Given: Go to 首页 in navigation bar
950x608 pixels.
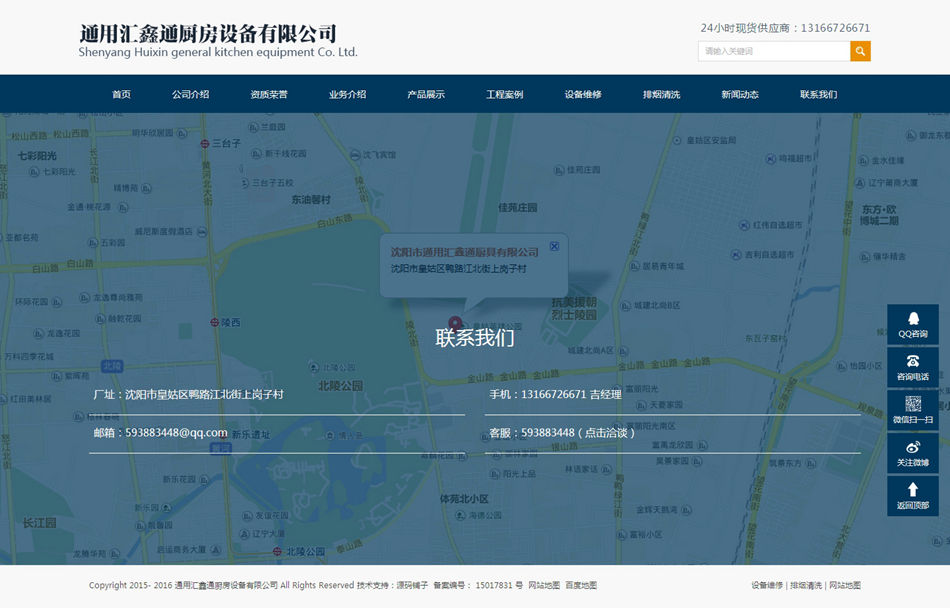Looking at the screenshot, I should (121, 94).
